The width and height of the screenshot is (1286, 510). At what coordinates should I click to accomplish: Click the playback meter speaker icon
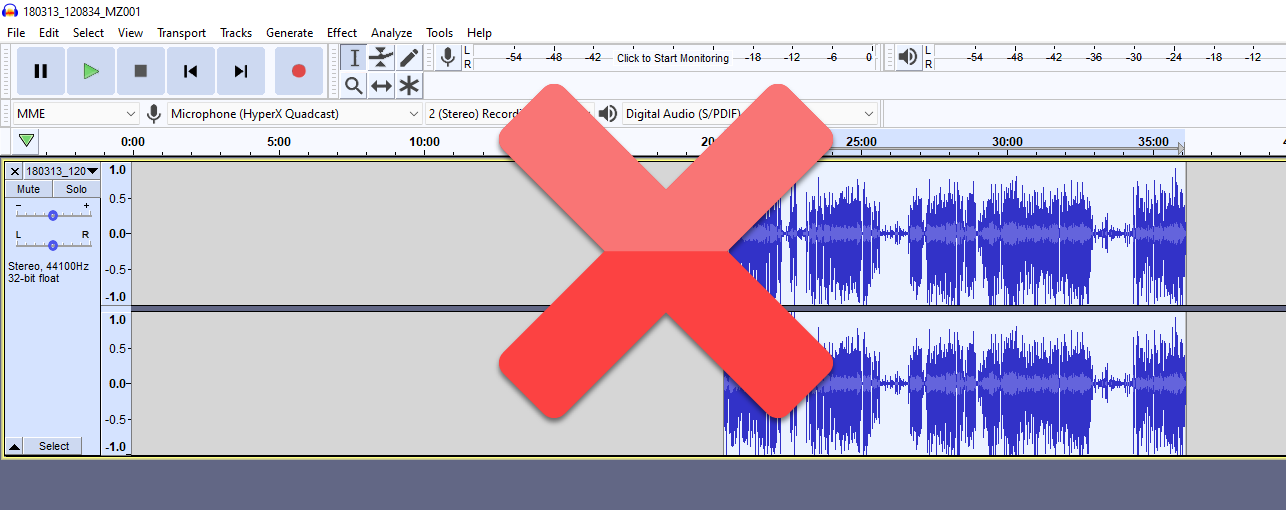point(907,57)
